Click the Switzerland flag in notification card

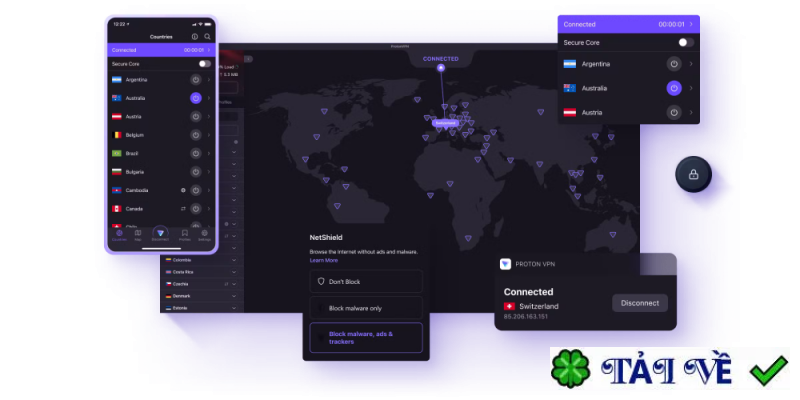tap(509, 306)
